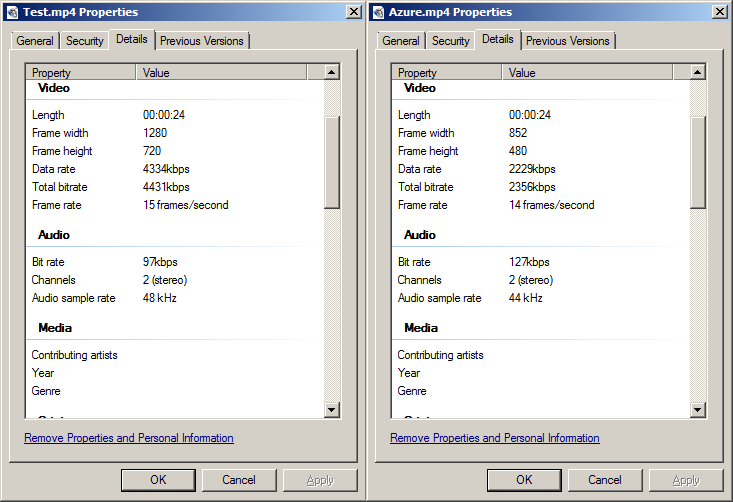Collapse Video section heading in Test.mp4 window
The image size is (733, 502).
pos(54,88)
